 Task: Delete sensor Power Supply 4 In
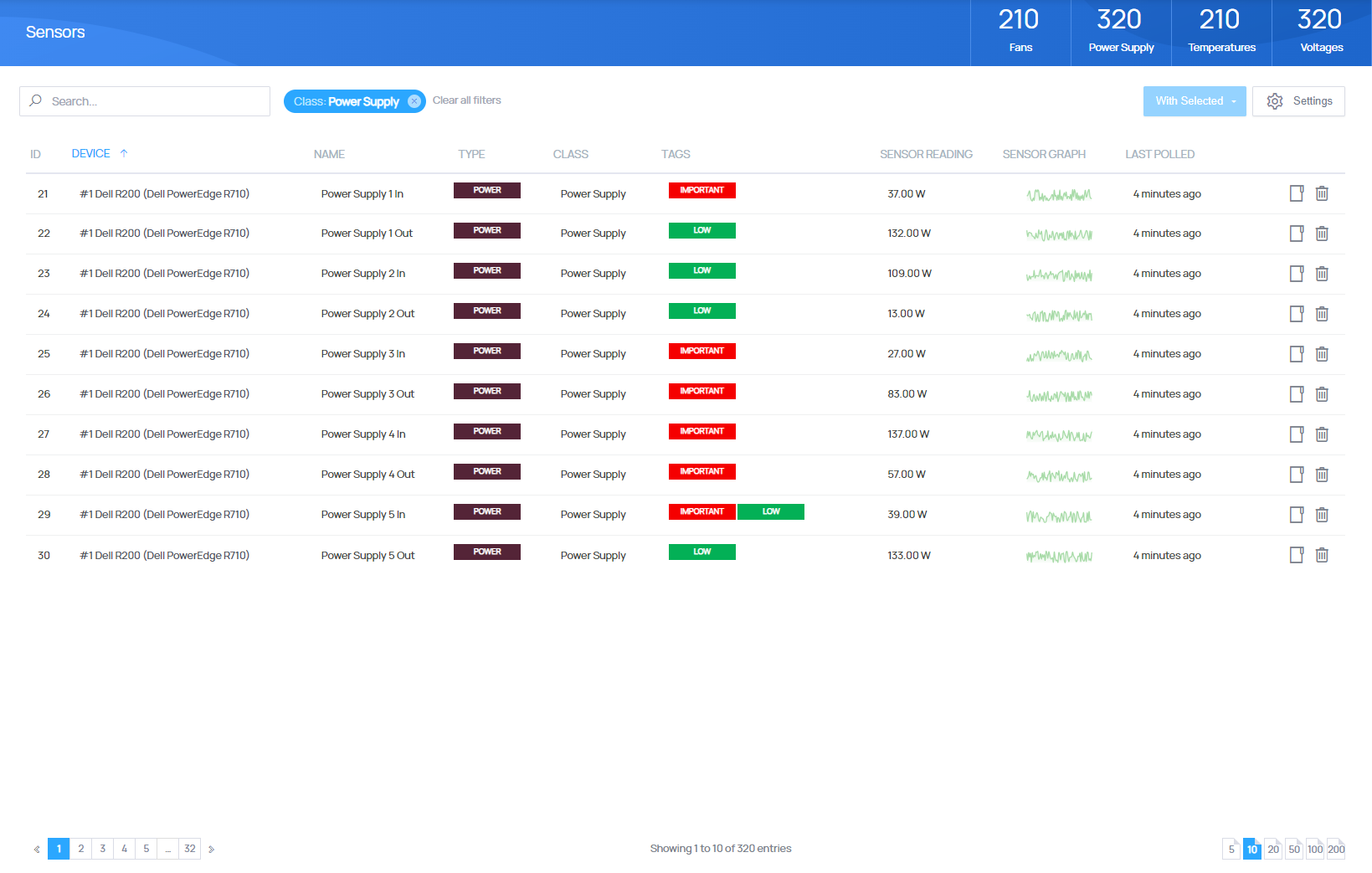[1322, 434]
